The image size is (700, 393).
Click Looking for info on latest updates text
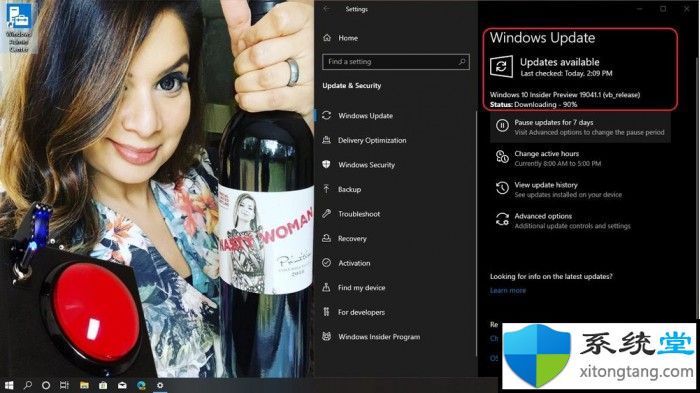pyautogui.click(x=551, y=276)
